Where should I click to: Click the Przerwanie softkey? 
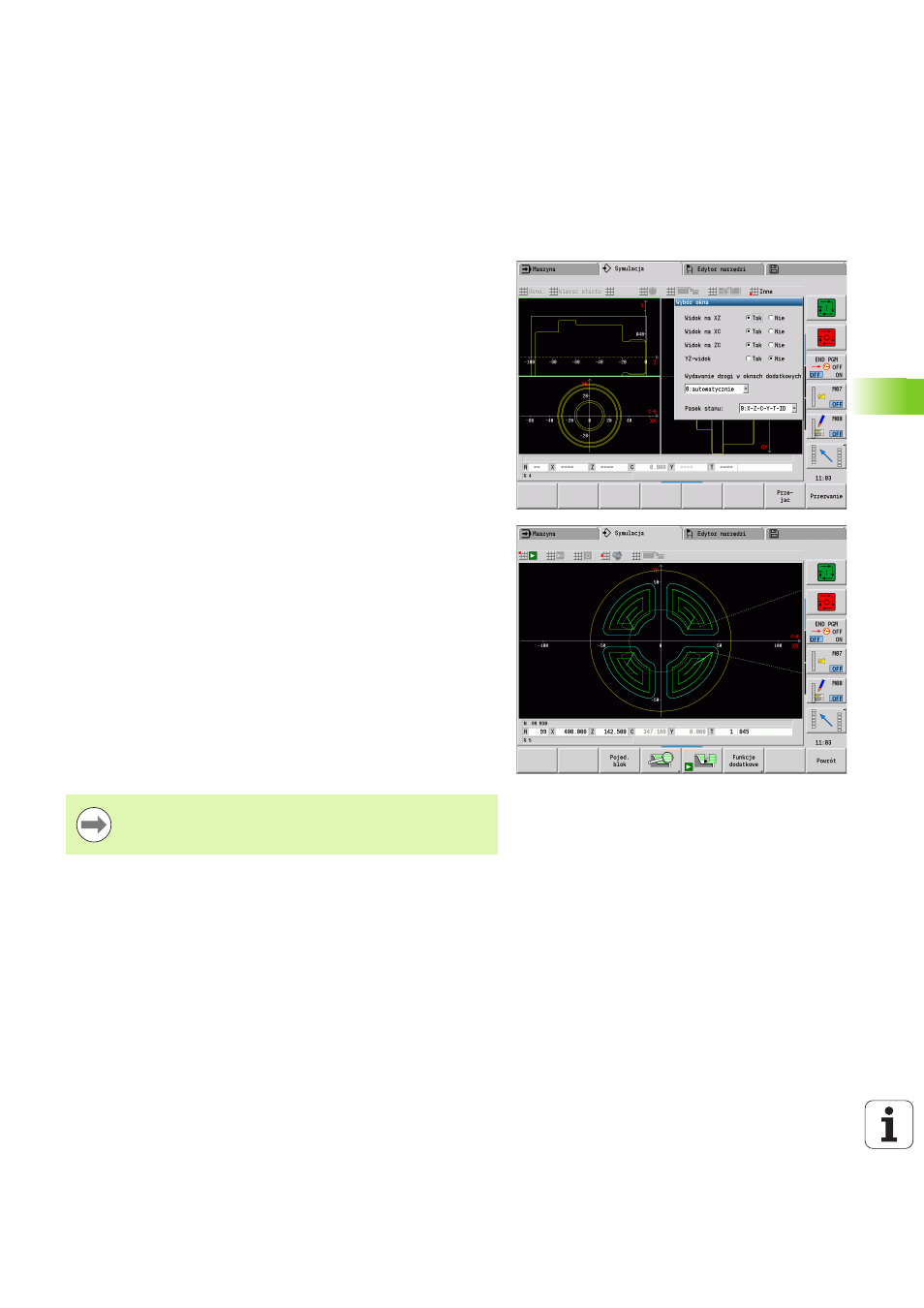tap(826, 496)
